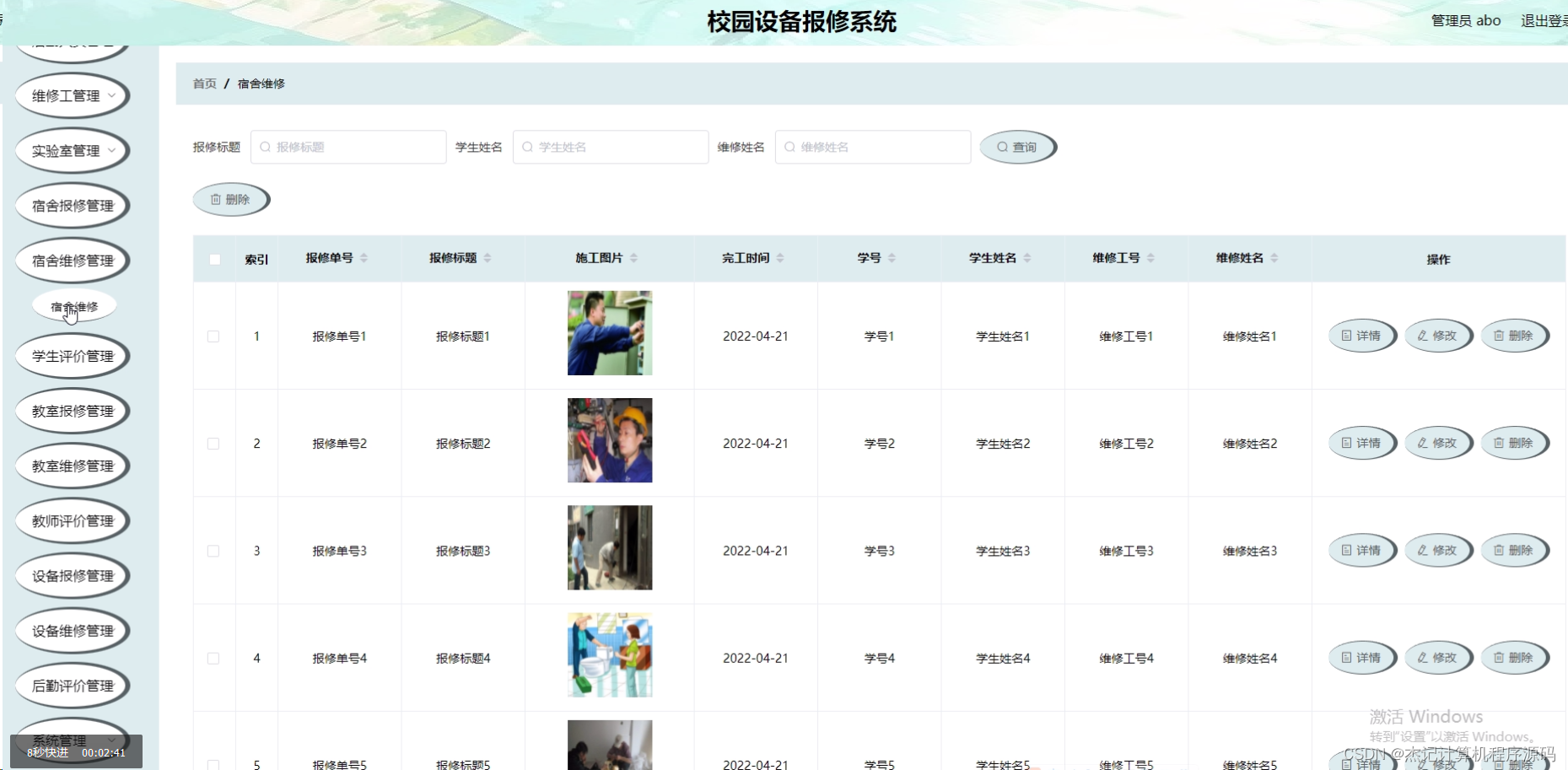This screenshot has width=1568, height=770.
Task: Open construction photo thumbnail in row 2
Action: [x=610, y=440]
